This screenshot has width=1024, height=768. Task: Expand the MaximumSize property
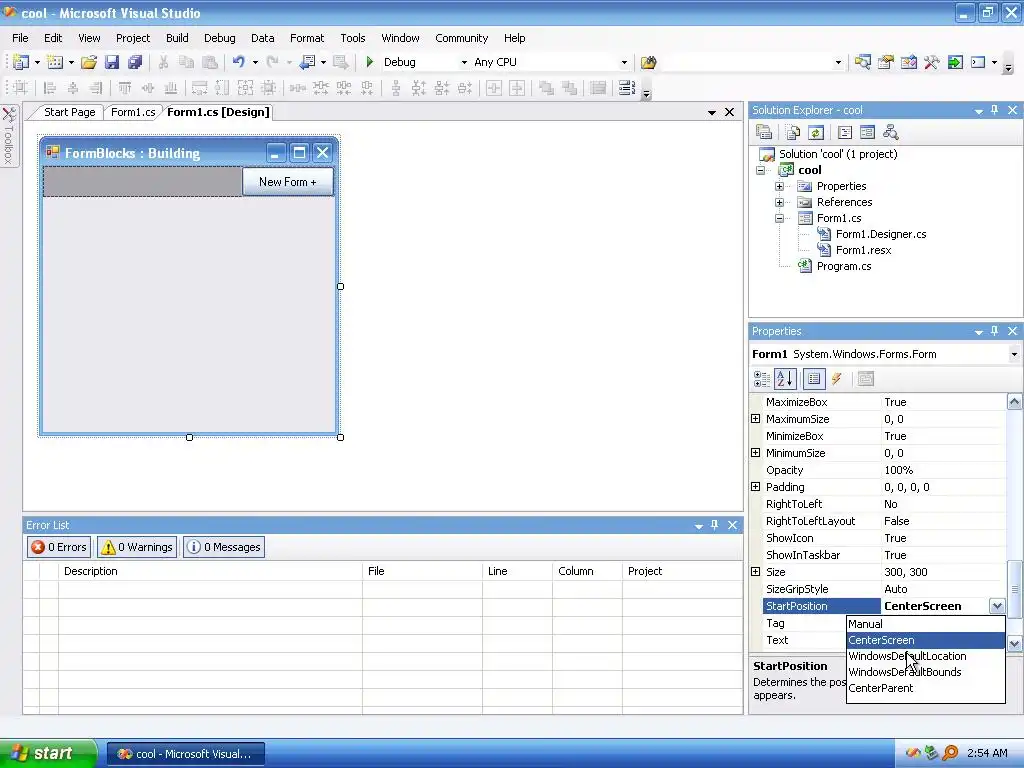[756, 419]
